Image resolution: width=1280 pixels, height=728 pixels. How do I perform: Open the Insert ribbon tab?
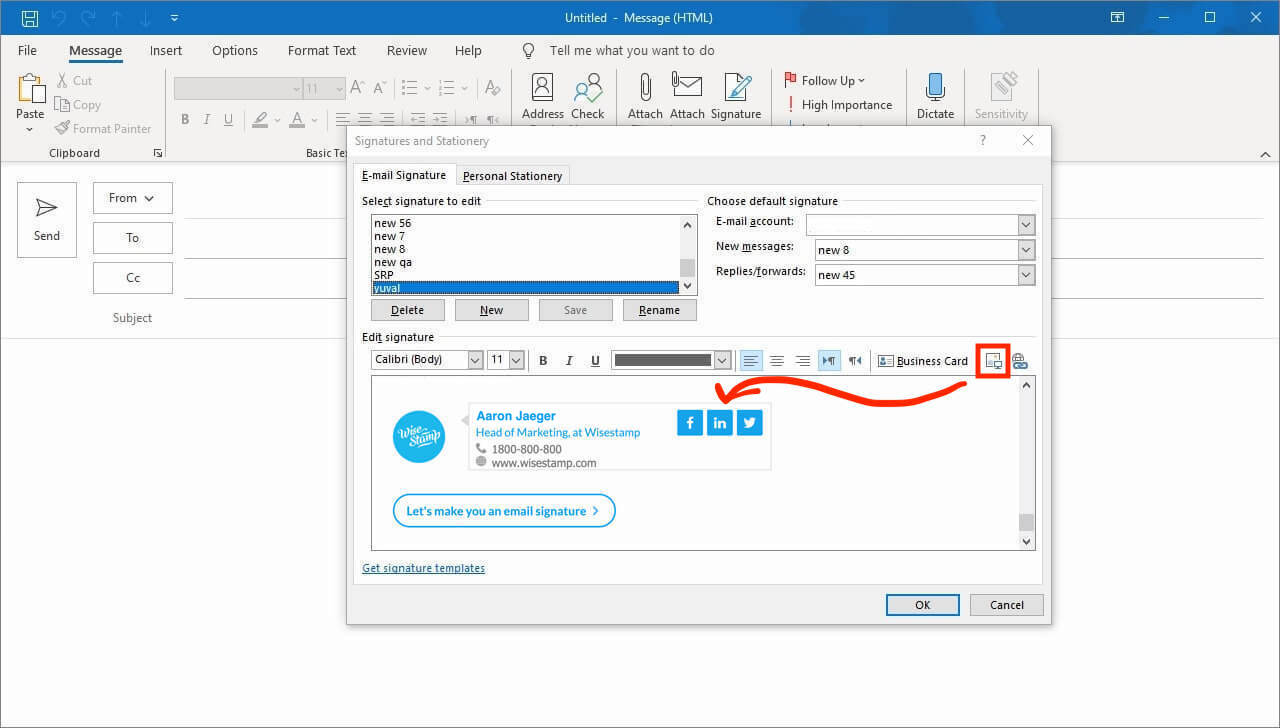166,51
